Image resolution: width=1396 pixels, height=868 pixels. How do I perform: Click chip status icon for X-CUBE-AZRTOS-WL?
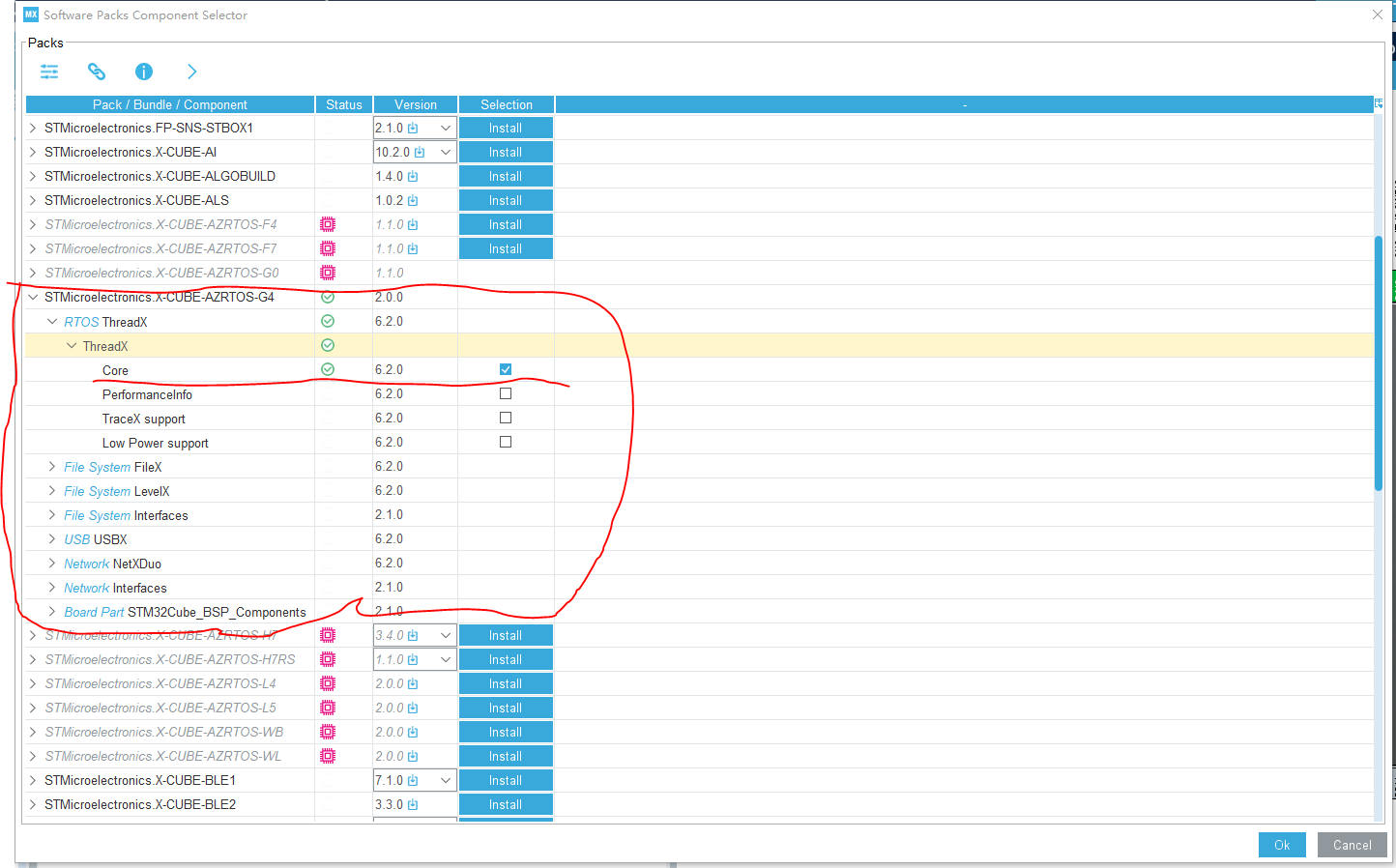[x=328, y=756]
